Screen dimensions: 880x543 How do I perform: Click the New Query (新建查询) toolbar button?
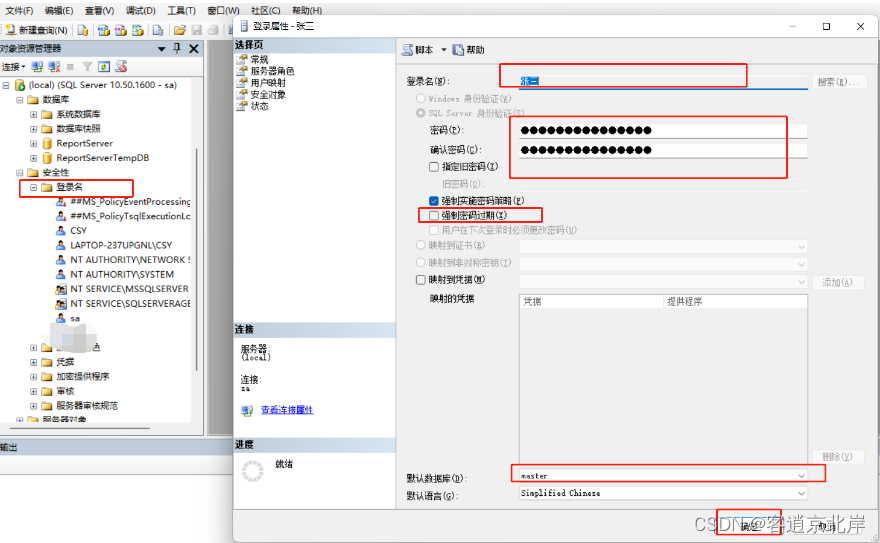coord(36,30)
